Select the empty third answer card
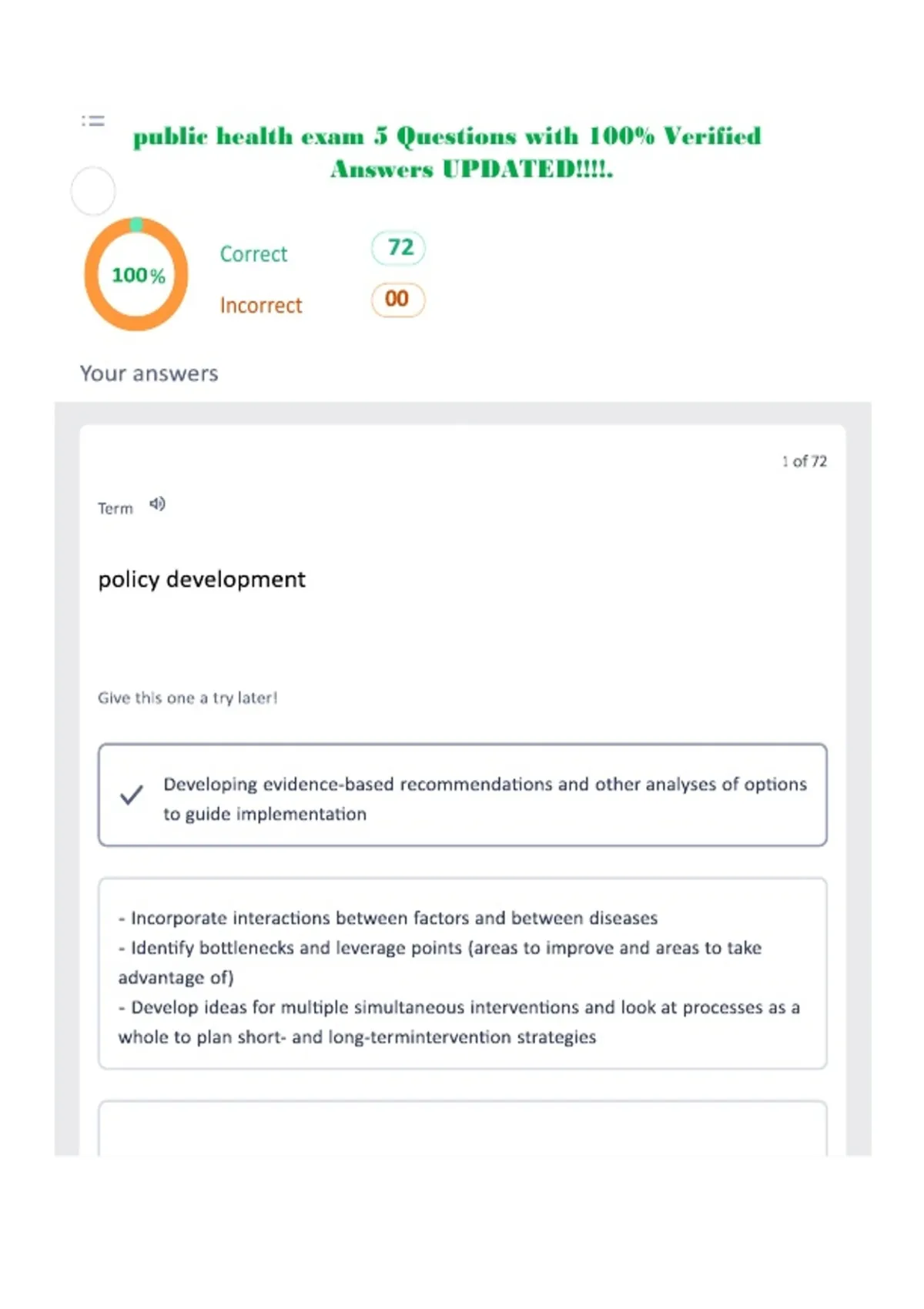Screen dimensions: 924x1309 click(463, 1128)
